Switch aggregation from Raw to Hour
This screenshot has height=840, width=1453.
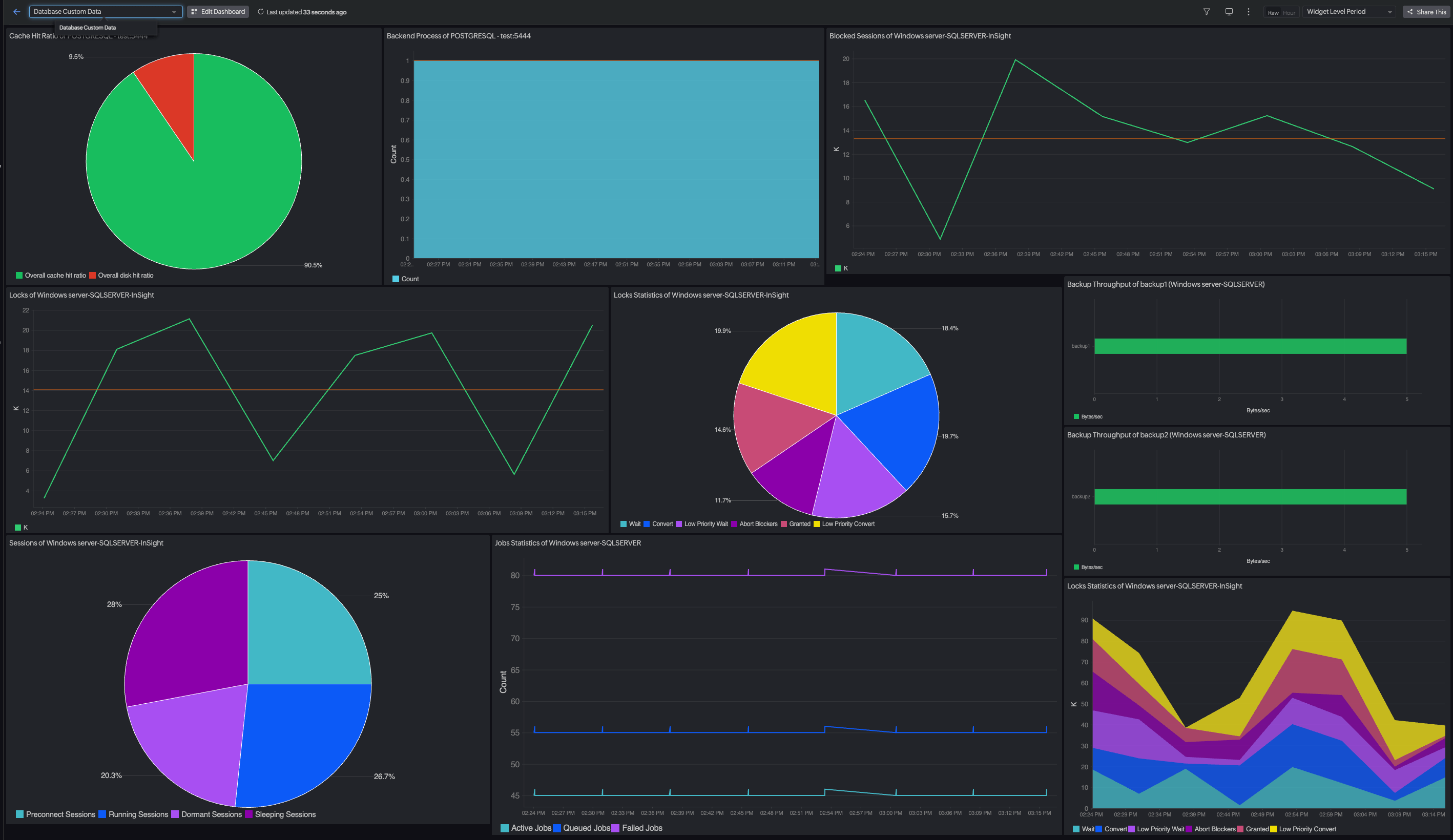1290,12
